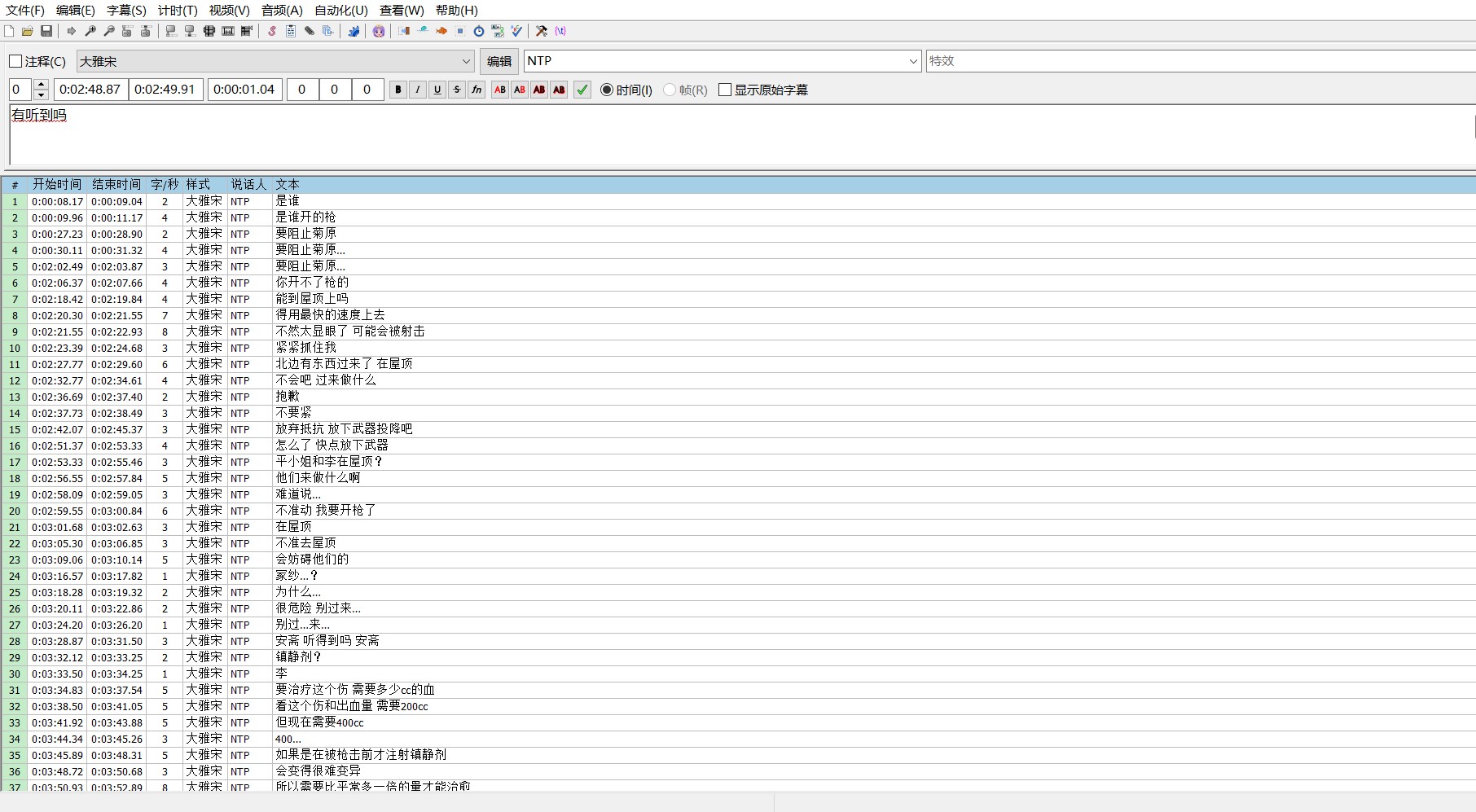Create a new subtitle file
The image size is (1476, 812).
tap(9, 31)
